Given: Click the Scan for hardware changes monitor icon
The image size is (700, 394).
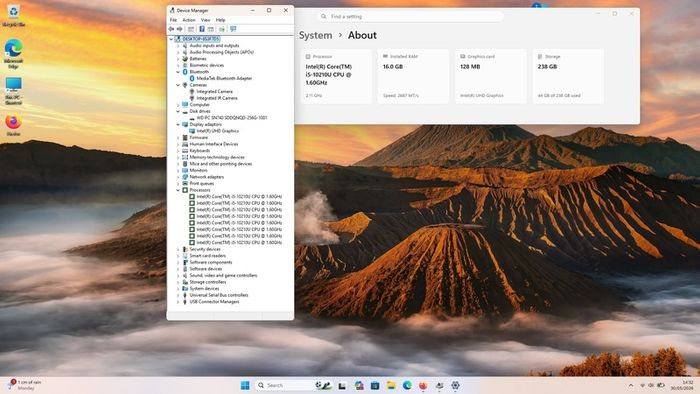Looking at the screenshot, I should 233,29.
